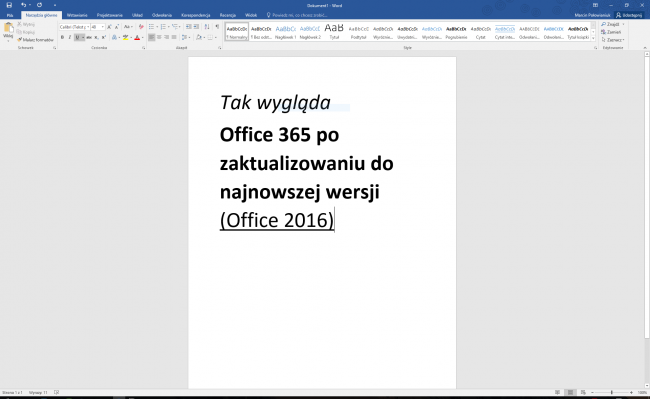Click the Save icon in quick access toolbar
This screenshot has height=399, width=650.
[x=9, y=5]
